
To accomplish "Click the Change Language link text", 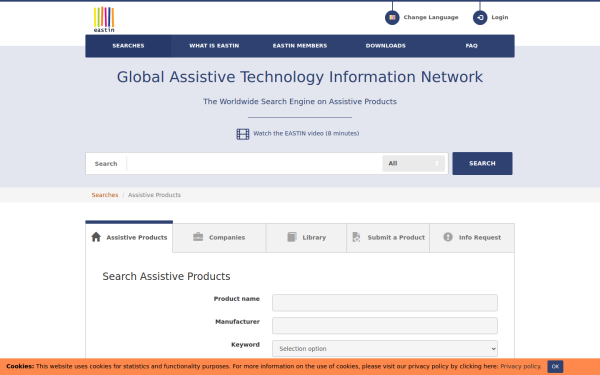I will (431, 18).
